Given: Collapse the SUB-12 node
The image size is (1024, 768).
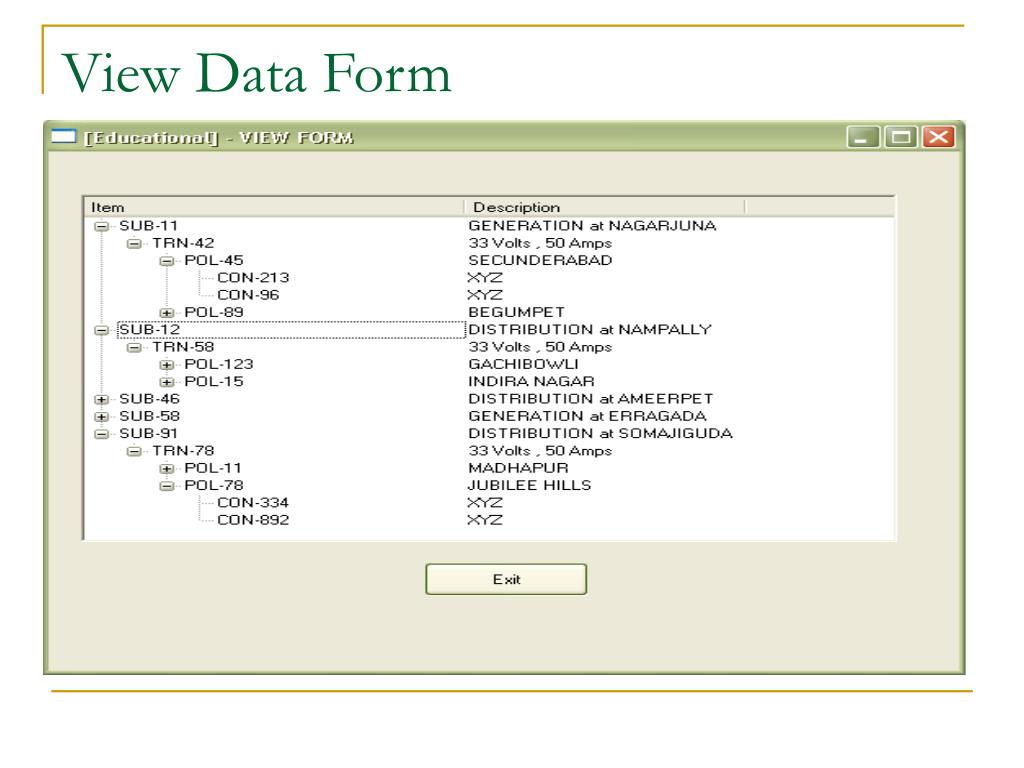Looking at the screenshot, I should pos(101,330).
